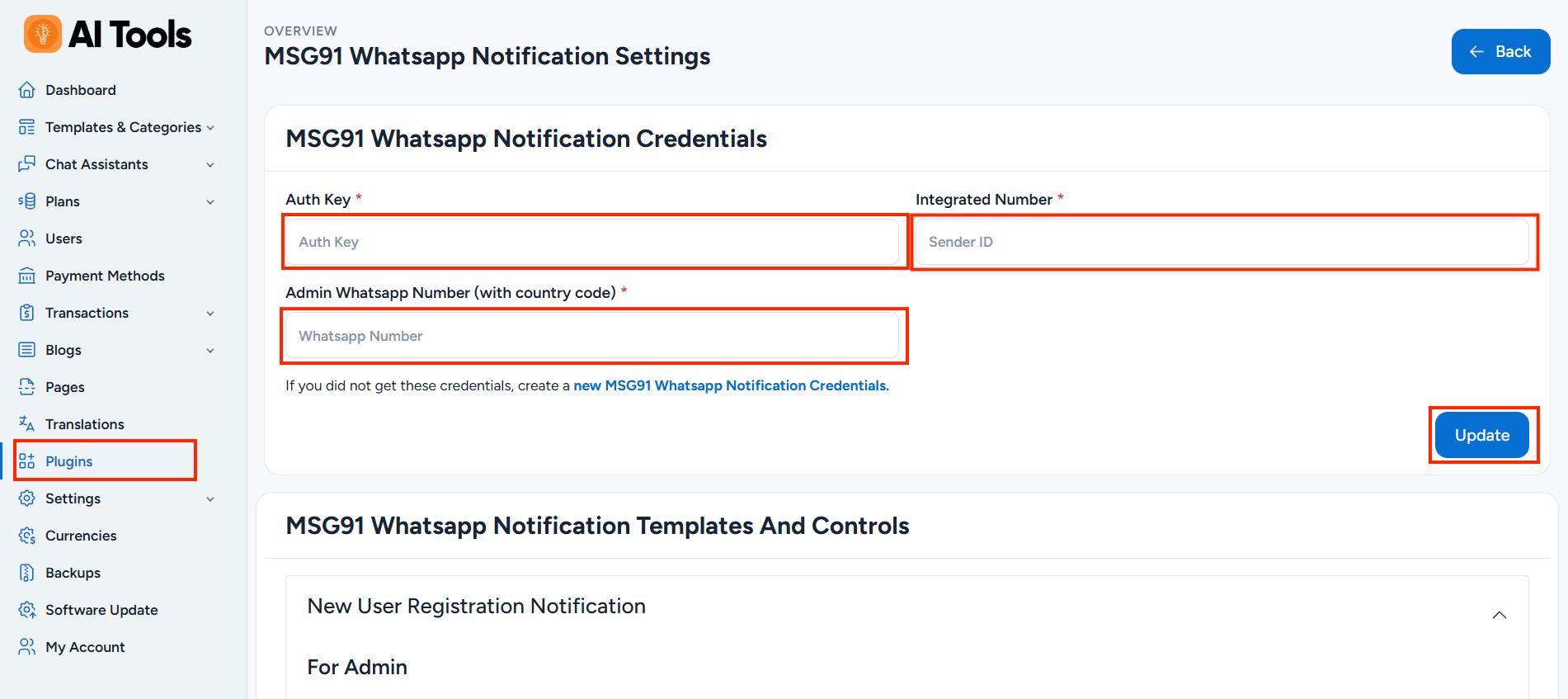Open the Dashboard menu item
The width and height of the screenshot is (1568, 699).
pos(81,90)
